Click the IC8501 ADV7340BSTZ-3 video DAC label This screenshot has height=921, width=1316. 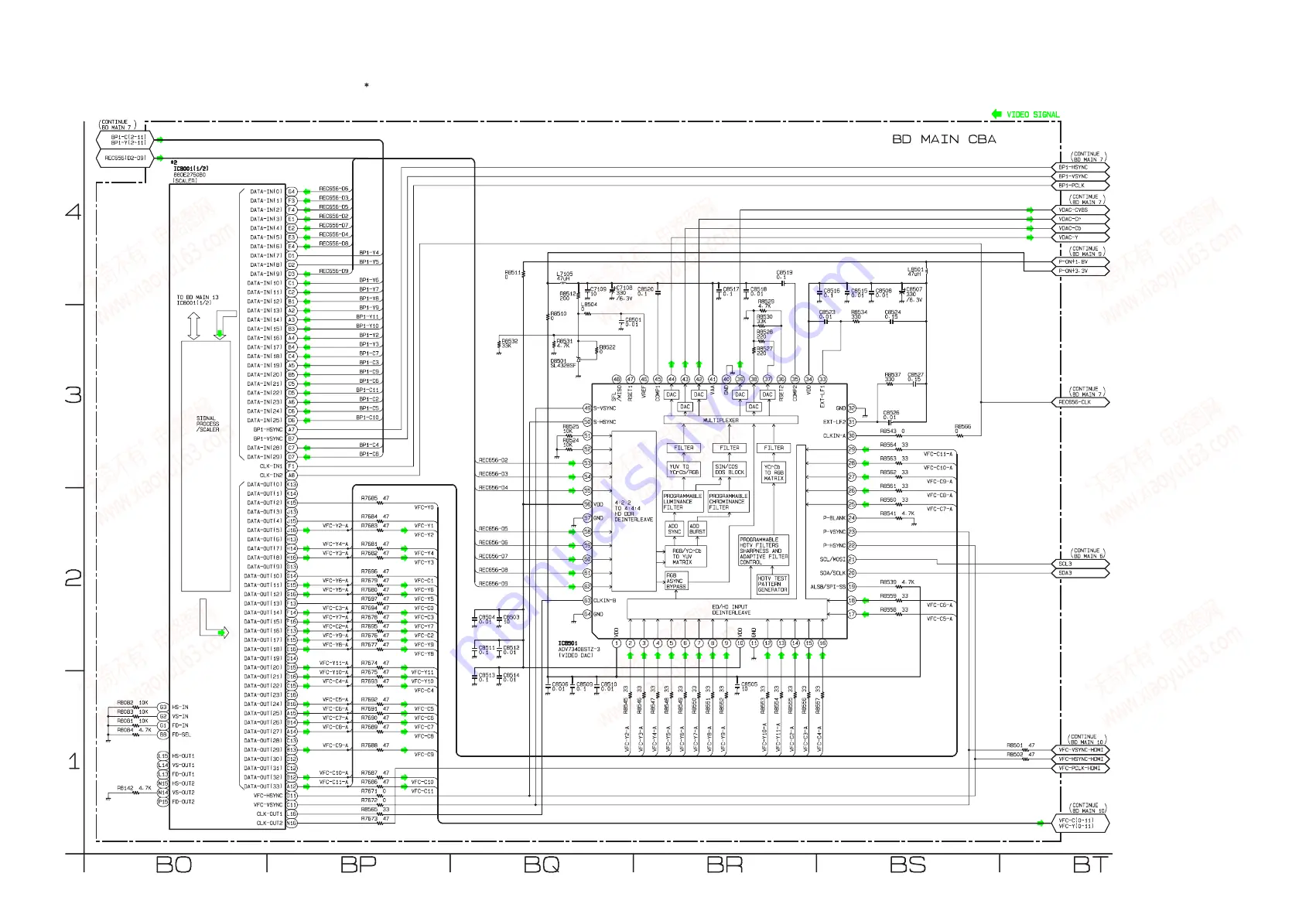[x=579, y=650]
